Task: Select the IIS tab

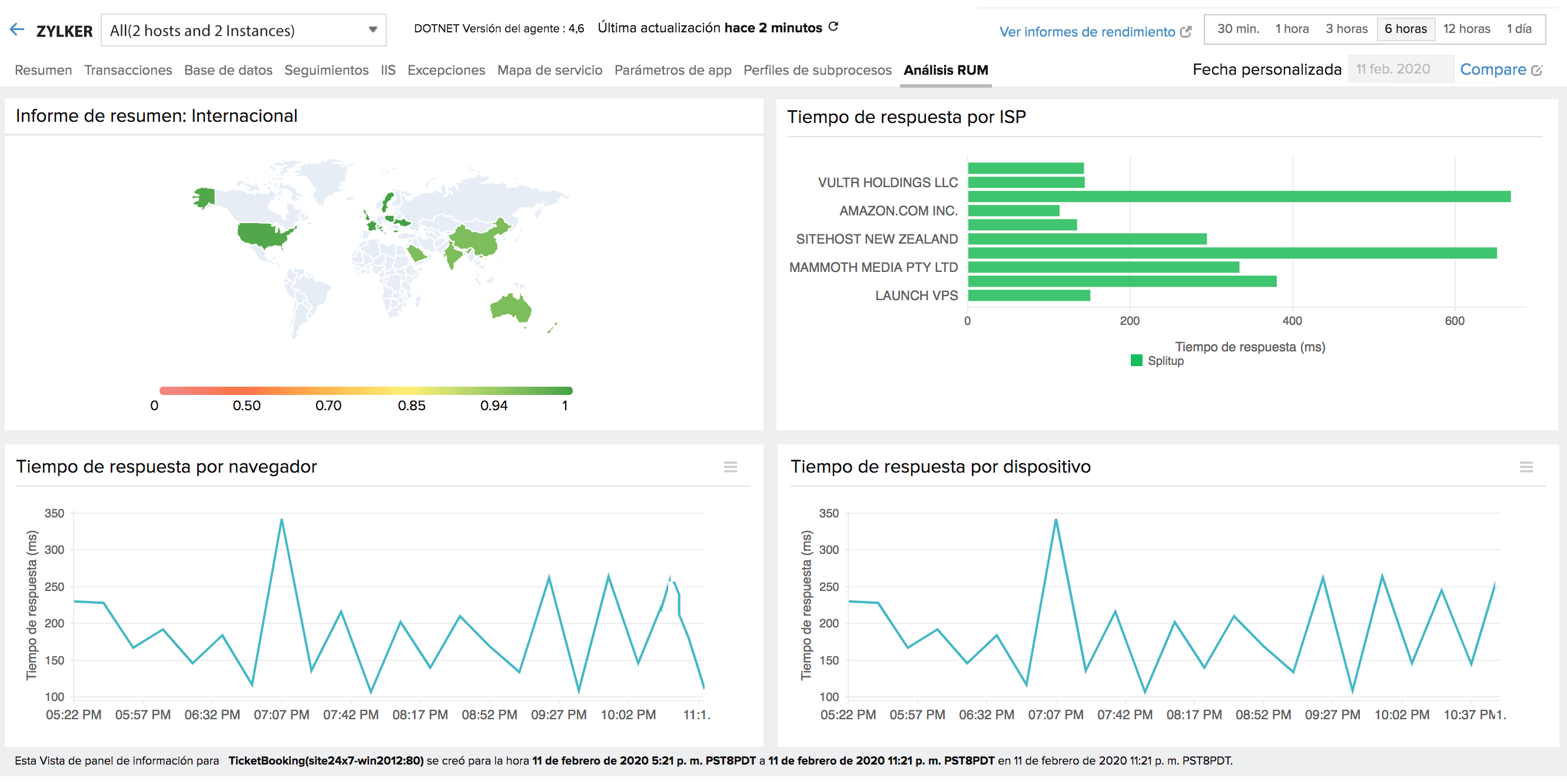Action: pos(388,70)
